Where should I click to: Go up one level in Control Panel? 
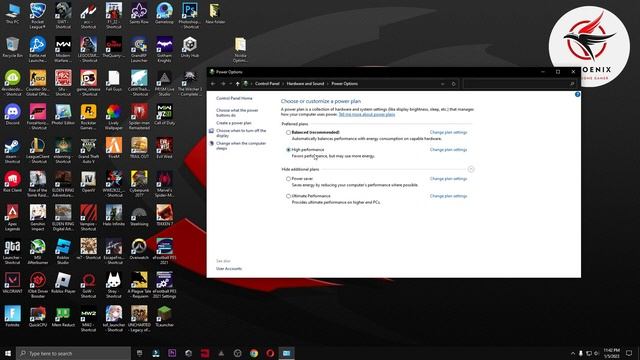[238, 84]
